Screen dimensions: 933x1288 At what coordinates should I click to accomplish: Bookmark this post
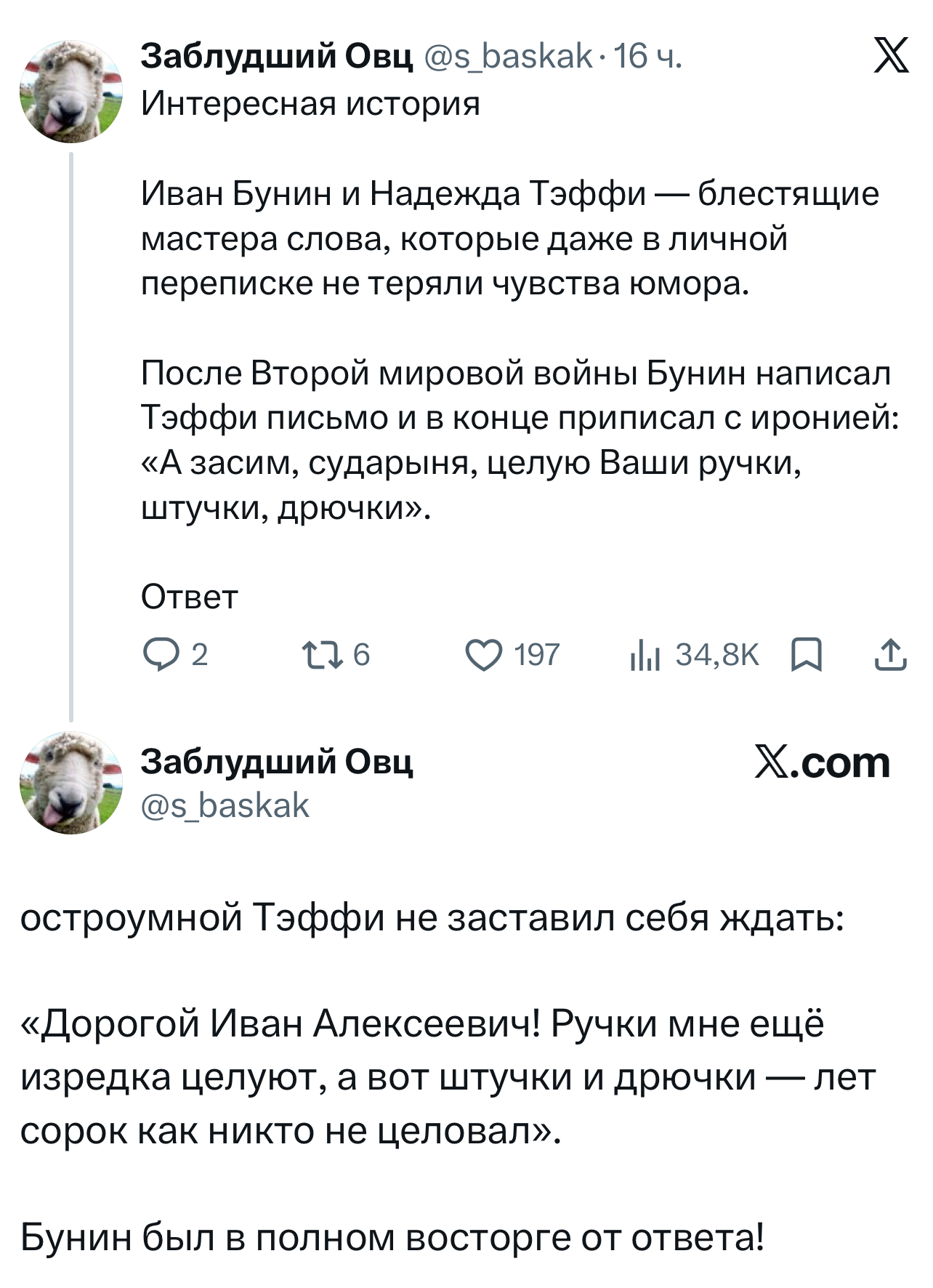click(x=806, y=654)
